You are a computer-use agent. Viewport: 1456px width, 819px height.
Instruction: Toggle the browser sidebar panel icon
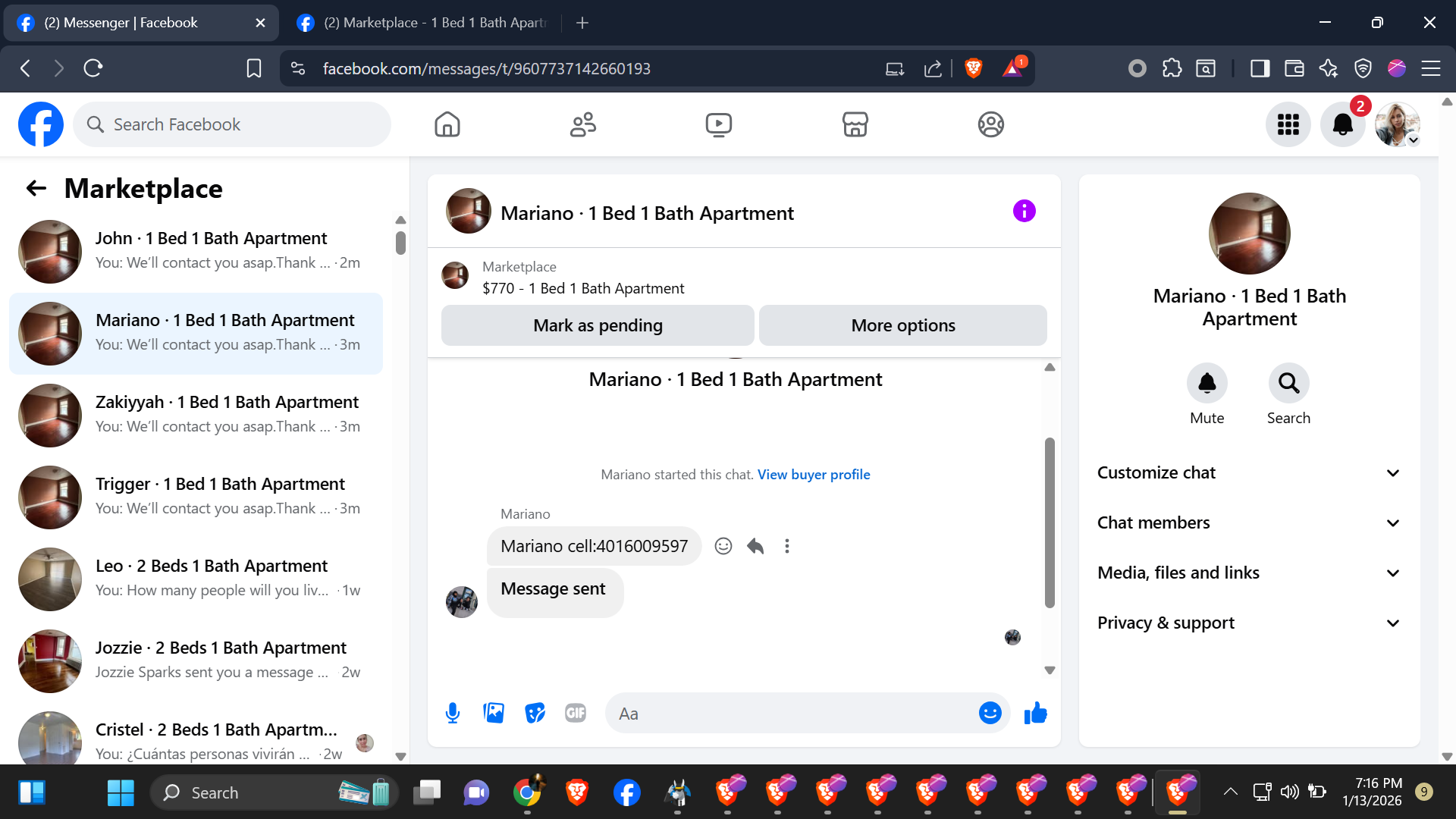click(1260, 68)
